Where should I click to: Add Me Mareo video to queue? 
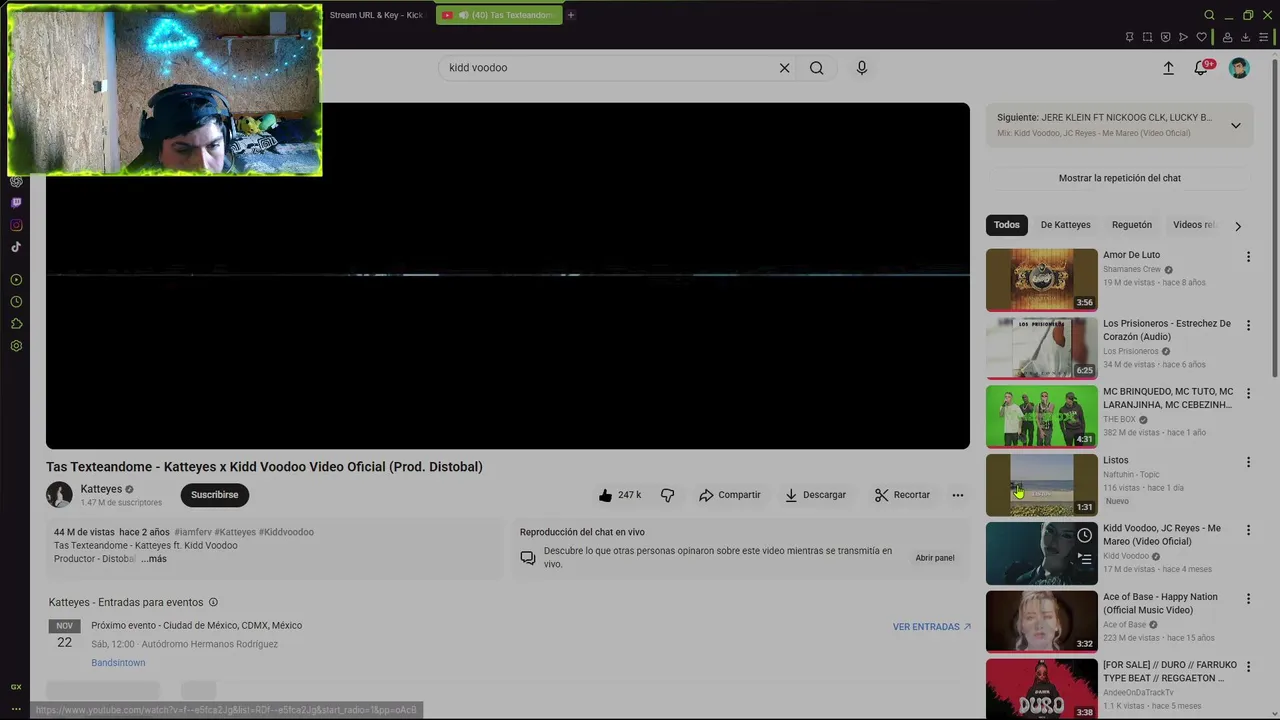[1084, 559]
